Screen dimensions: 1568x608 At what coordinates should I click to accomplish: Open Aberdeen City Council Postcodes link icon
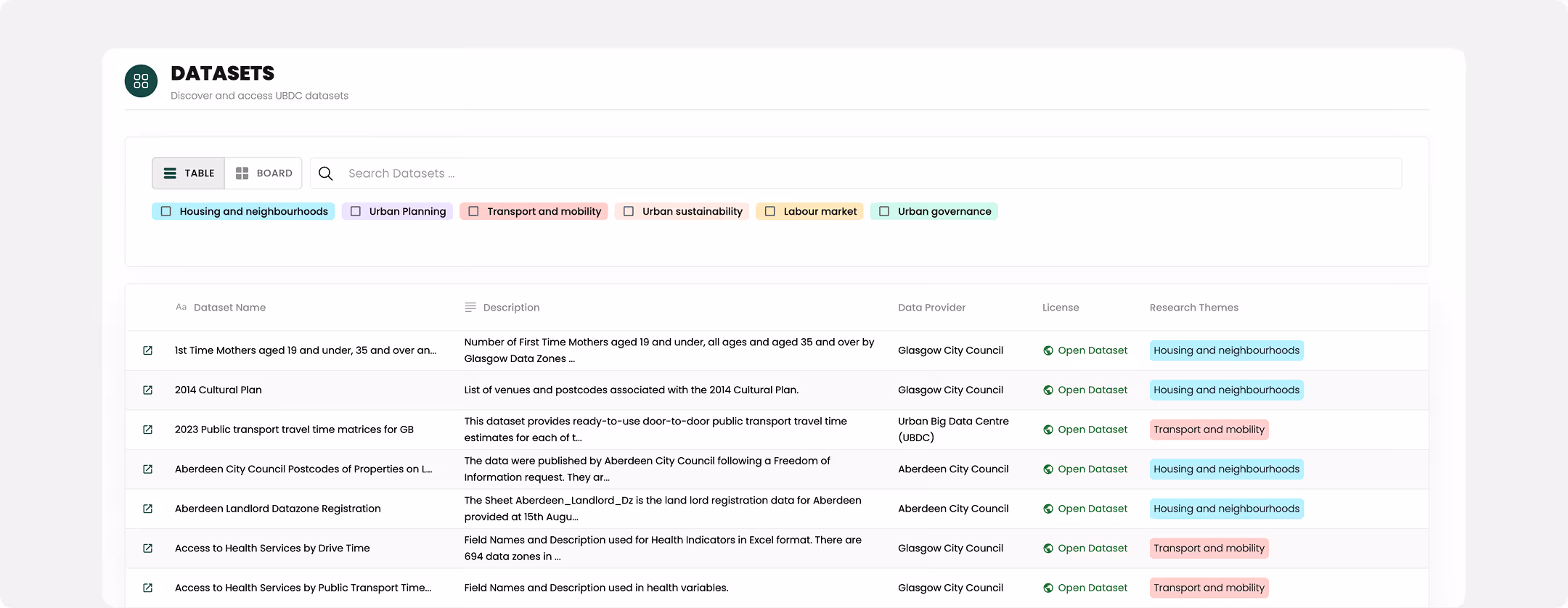coord(147,469)
